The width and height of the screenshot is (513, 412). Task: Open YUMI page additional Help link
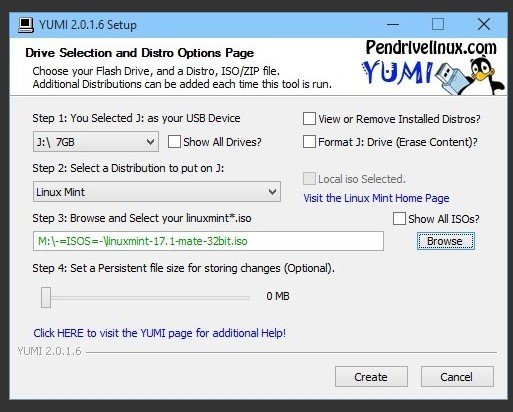coord(159,333)
